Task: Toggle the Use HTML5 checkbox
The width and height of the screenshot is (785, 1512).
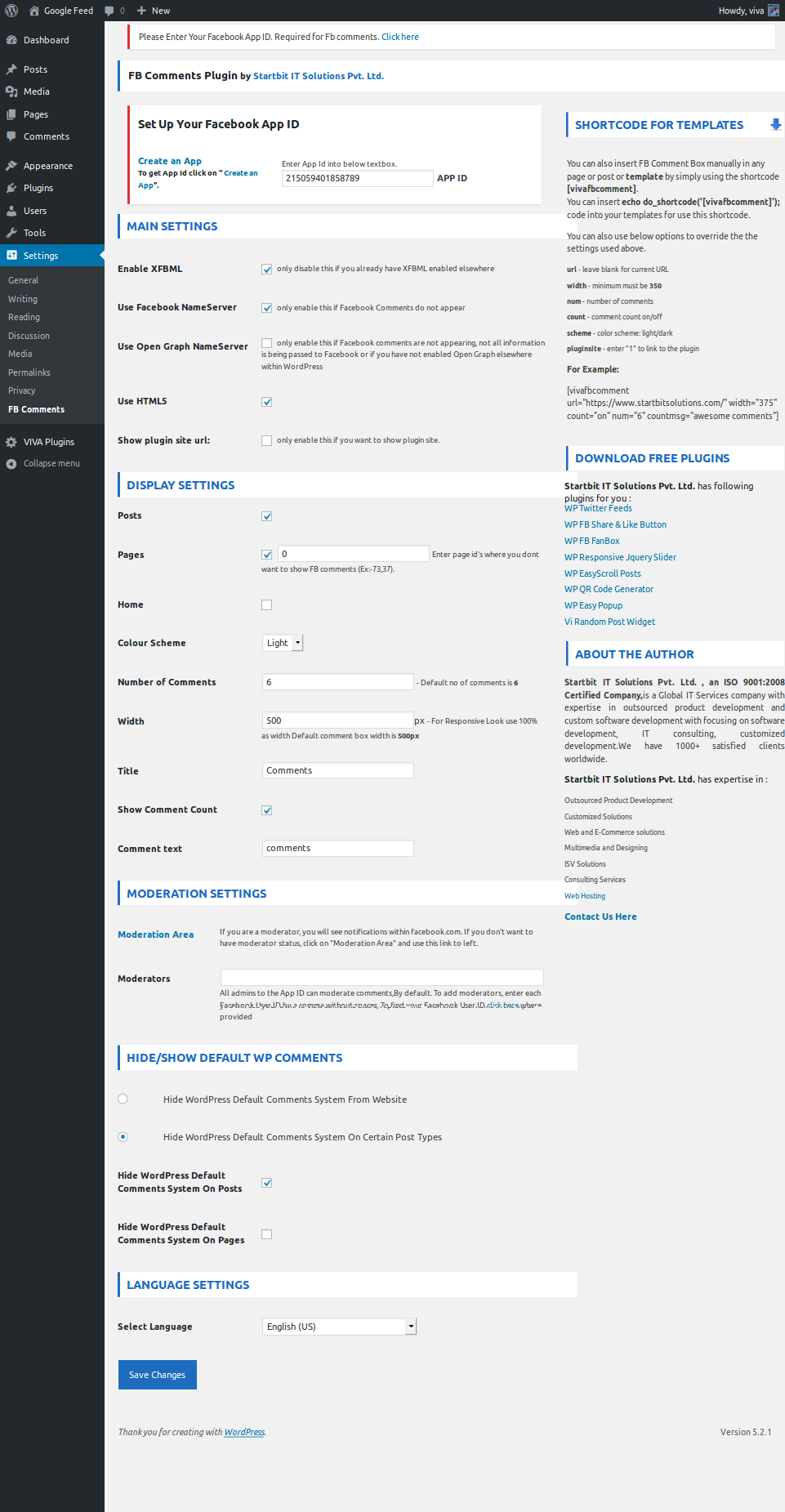Action: [x=266, y=402]
